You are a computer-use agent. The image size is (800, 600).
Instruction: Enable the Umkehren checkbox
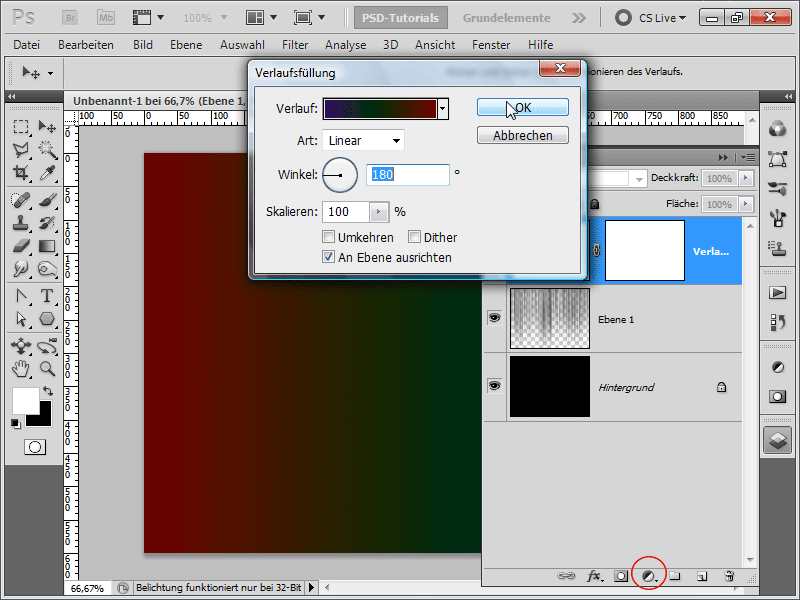(x=329, y=237)
